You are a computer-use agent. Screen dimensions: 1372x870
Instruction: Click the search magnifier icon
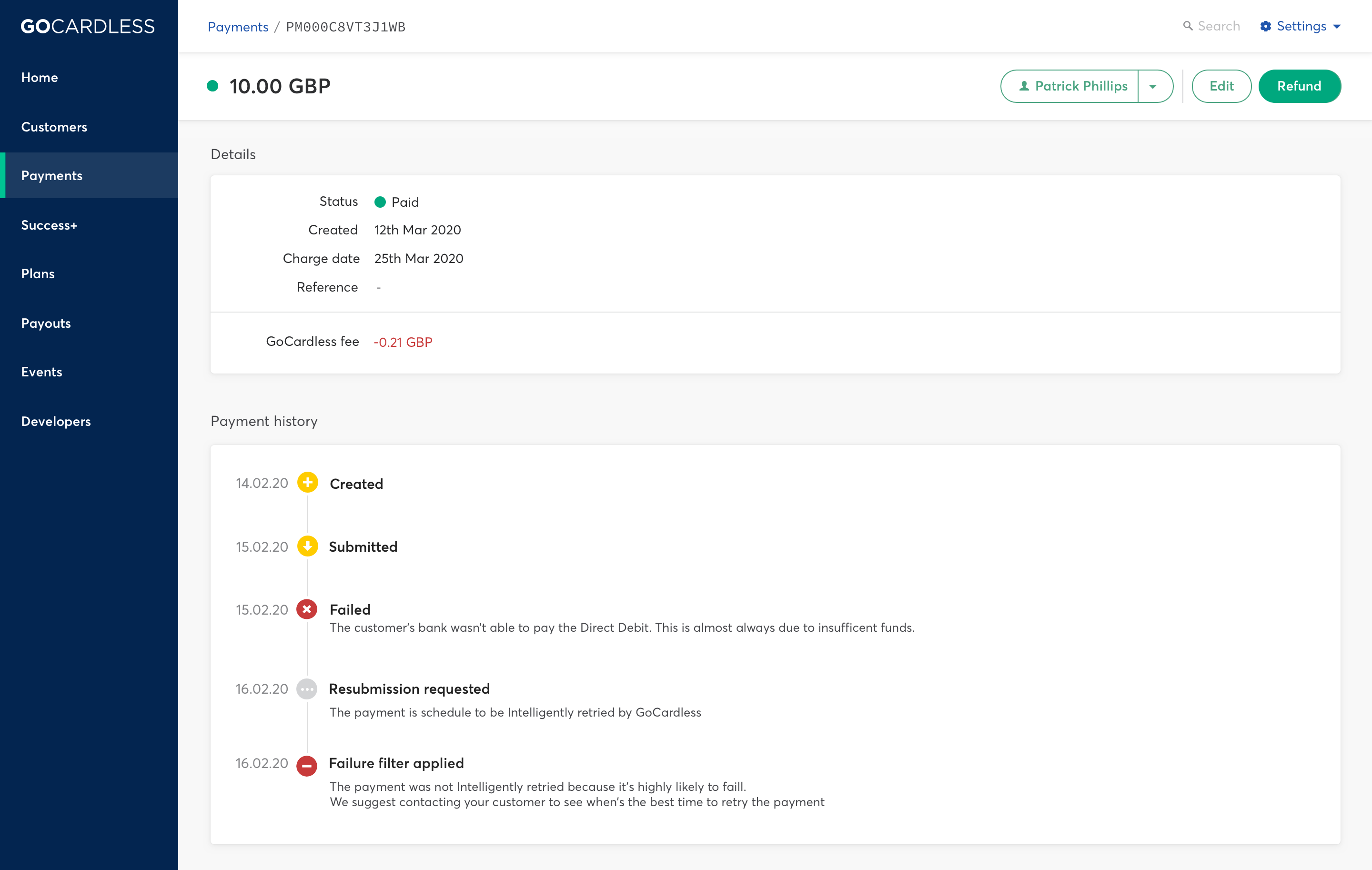coord(1187,26)
